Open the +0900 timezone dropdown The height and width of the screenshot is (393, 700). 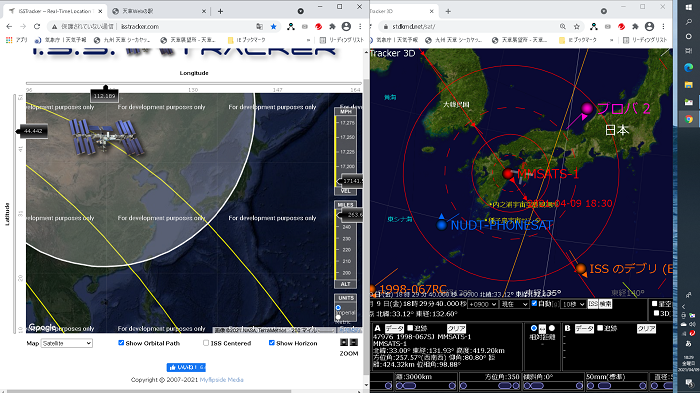(x=483, y=304)
